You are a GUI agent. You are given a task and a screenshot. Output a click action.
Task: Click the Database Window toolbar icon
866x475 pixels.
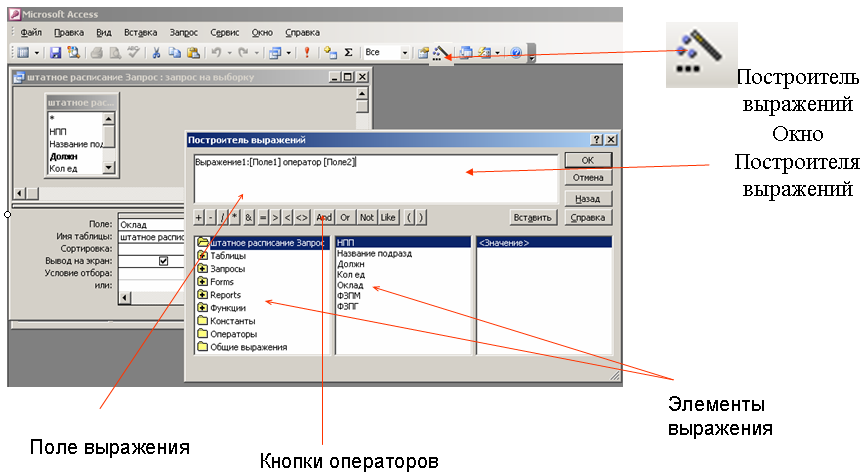click(x=466, y=52)
